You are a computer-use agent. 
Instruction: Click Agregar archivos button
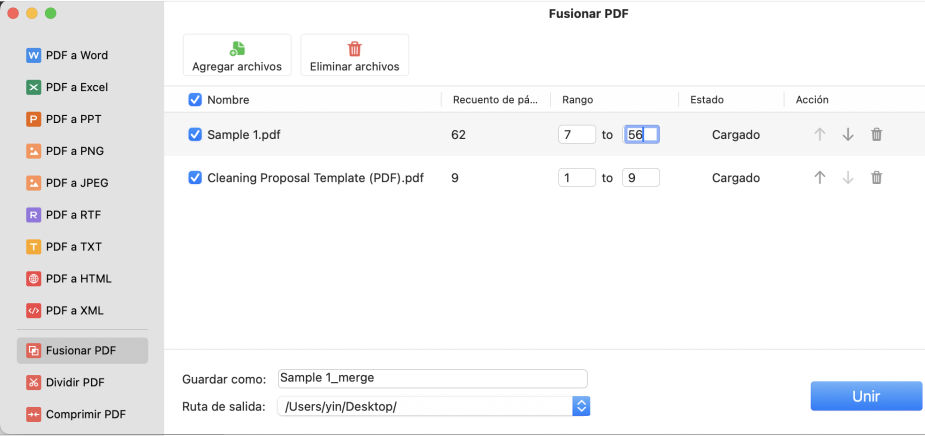tap(237, 55)
